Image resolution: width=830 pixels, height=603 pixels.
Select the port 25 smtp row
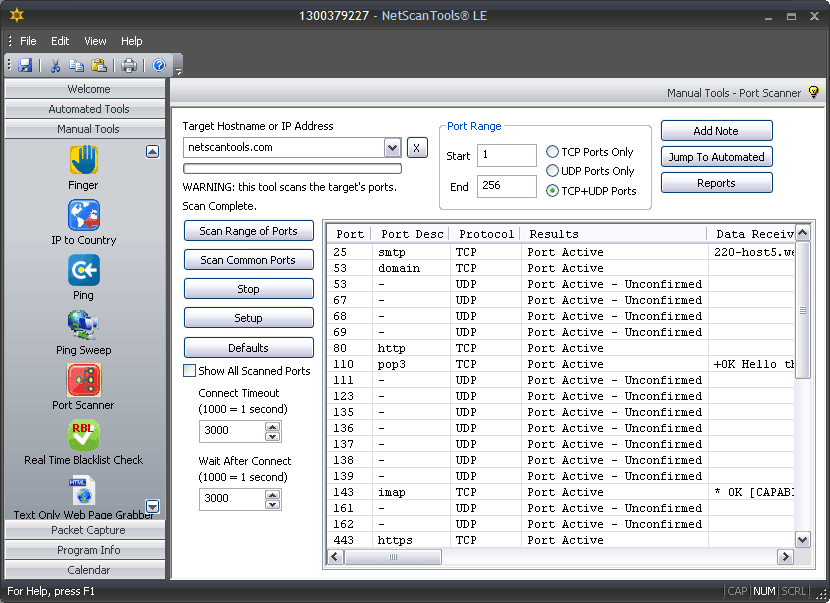(x=561, y=252)
